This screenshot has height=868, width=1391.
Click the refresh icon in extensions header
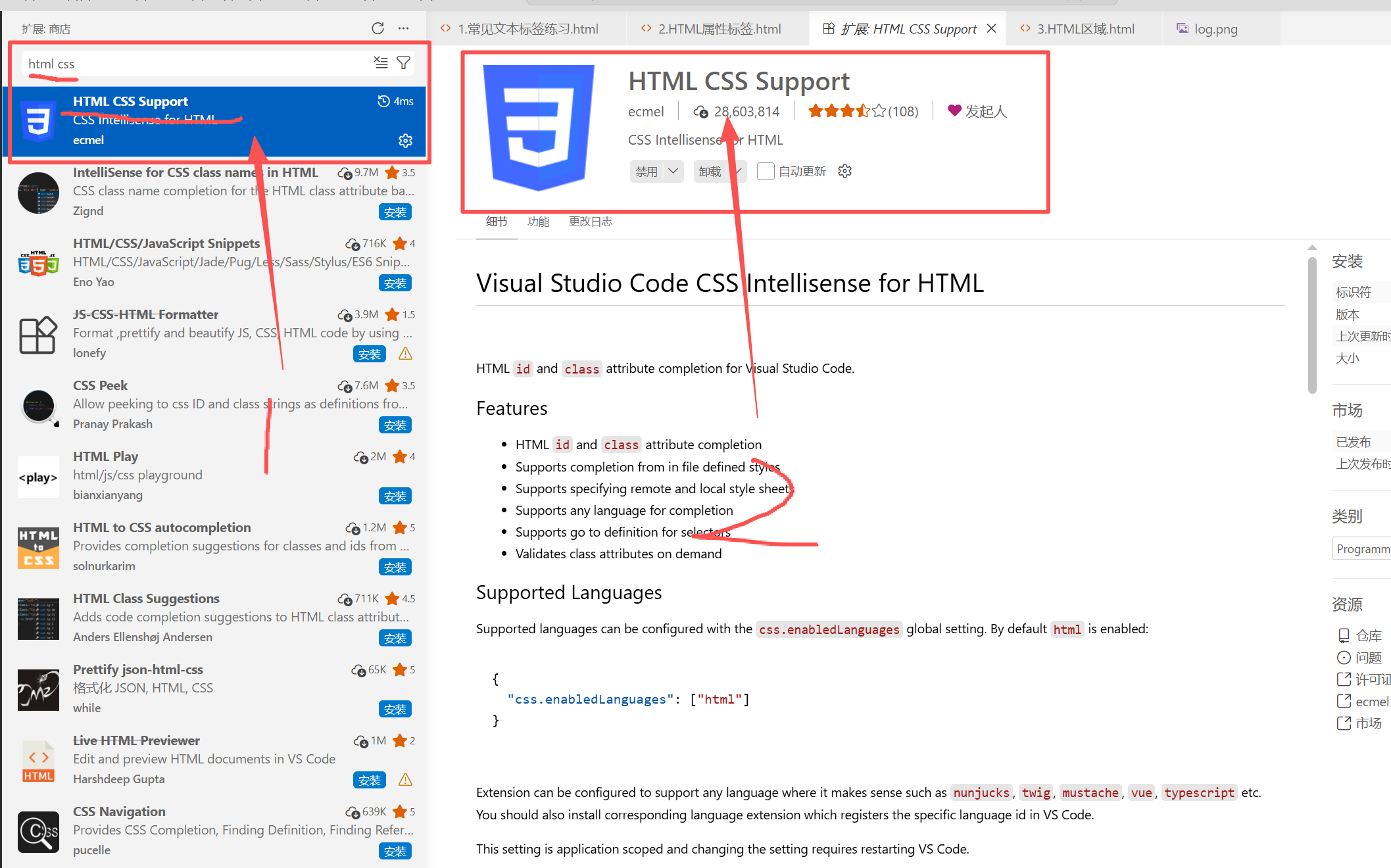[x=378, y=28]
